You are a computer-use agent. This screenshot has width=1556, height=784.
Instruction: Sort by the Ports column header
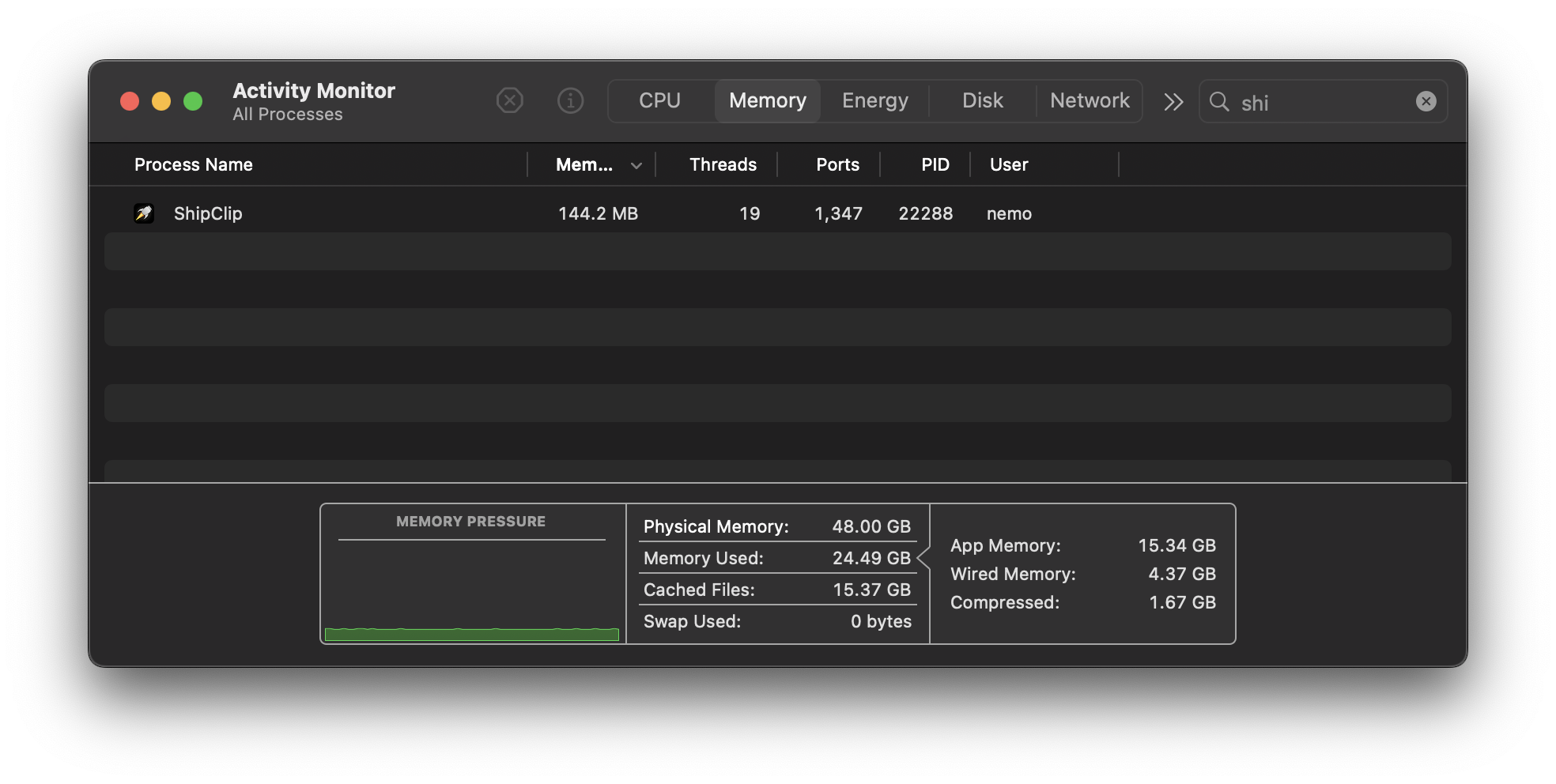point(837,164)
